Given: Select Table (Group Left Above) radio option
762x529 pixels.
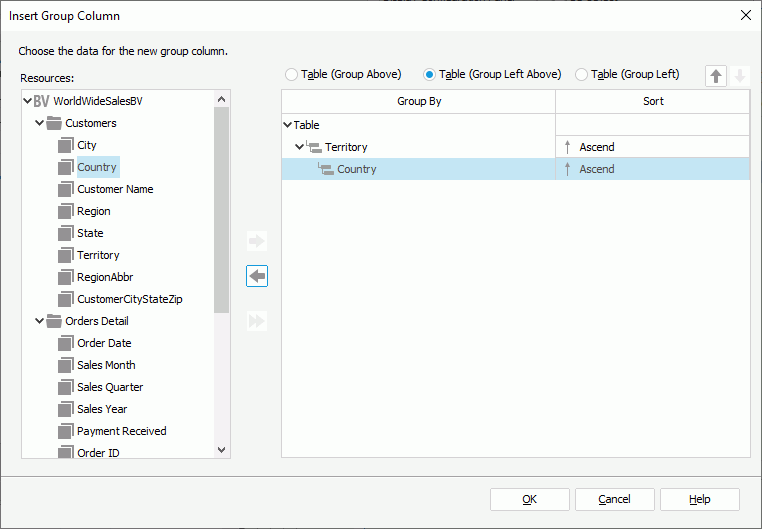Looking at the screenshot, I should pos(430,74).
